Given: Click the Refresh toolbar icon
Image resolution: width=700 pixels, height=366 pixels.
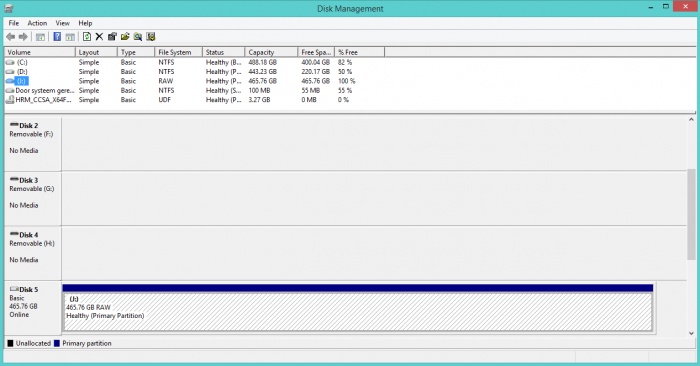Looking at the screenshot, I should pyautogui.click(x=87, y=37).
